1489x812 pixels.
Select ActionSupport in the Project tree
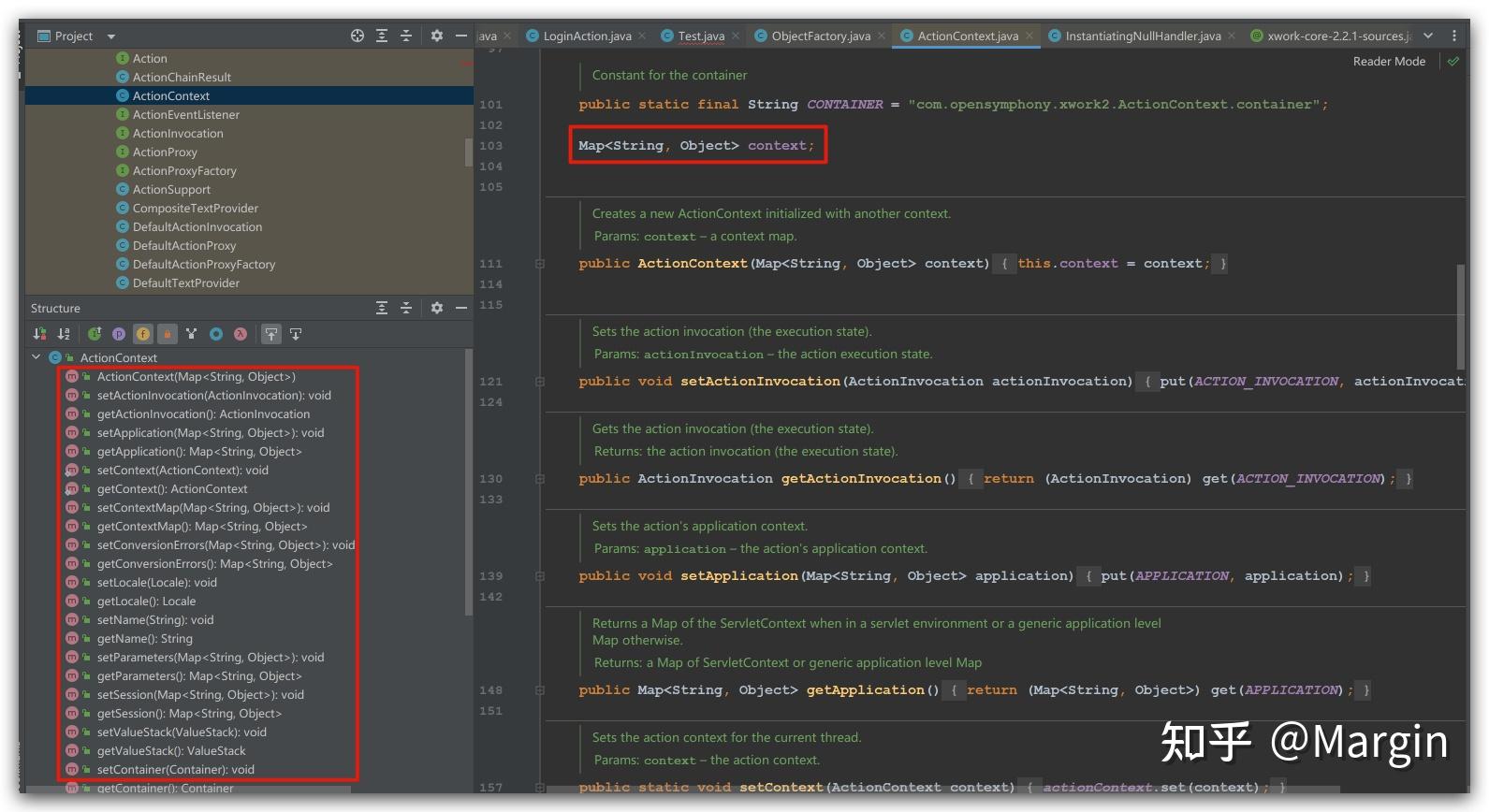click(171, 190)
